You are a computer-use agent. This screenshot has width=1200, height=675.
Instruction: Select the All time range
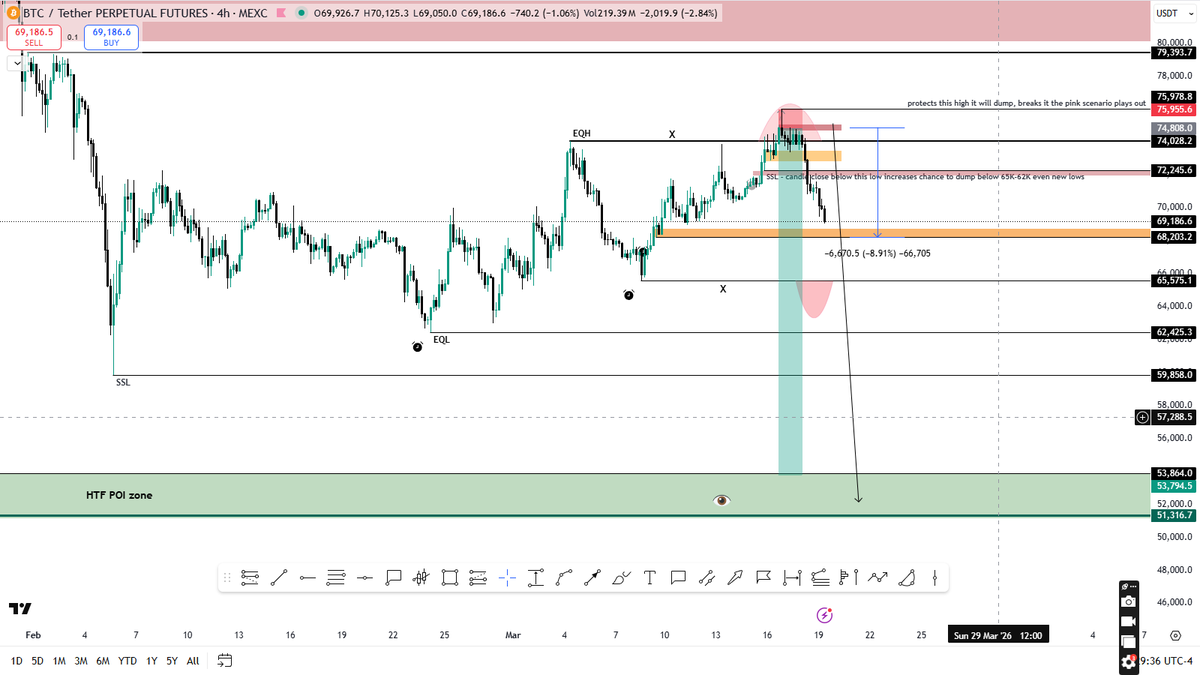pos(193,661)
